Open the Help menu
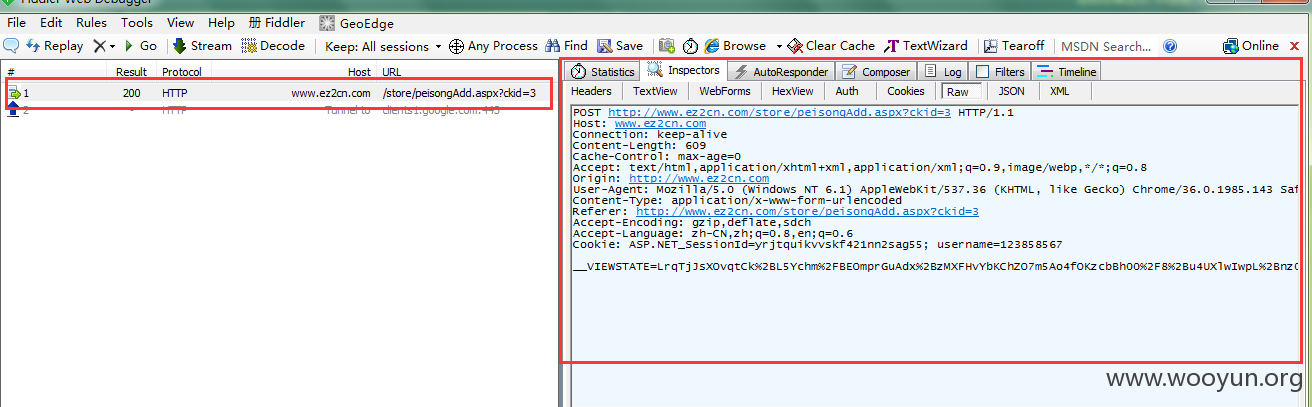 pyautogui.click(x=221, y=23)
